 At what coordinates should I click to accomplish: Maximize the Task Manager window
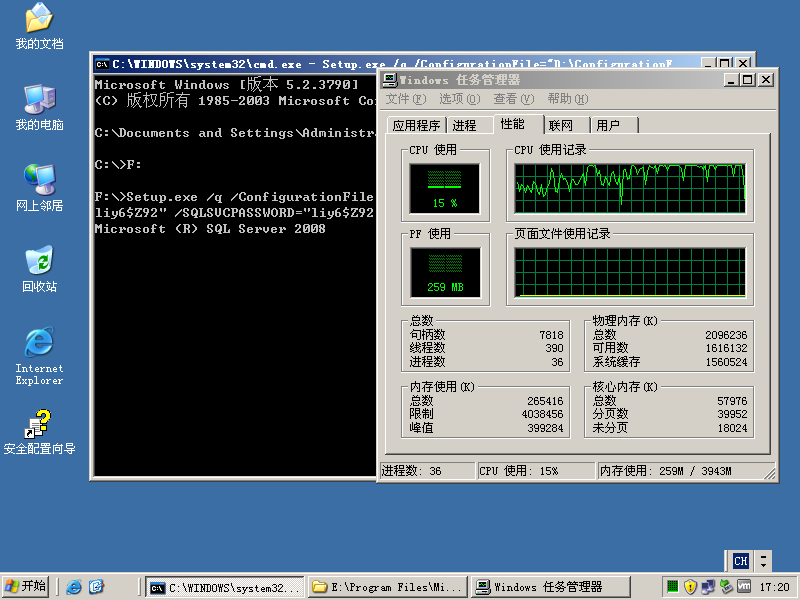(x=747, y=80)
